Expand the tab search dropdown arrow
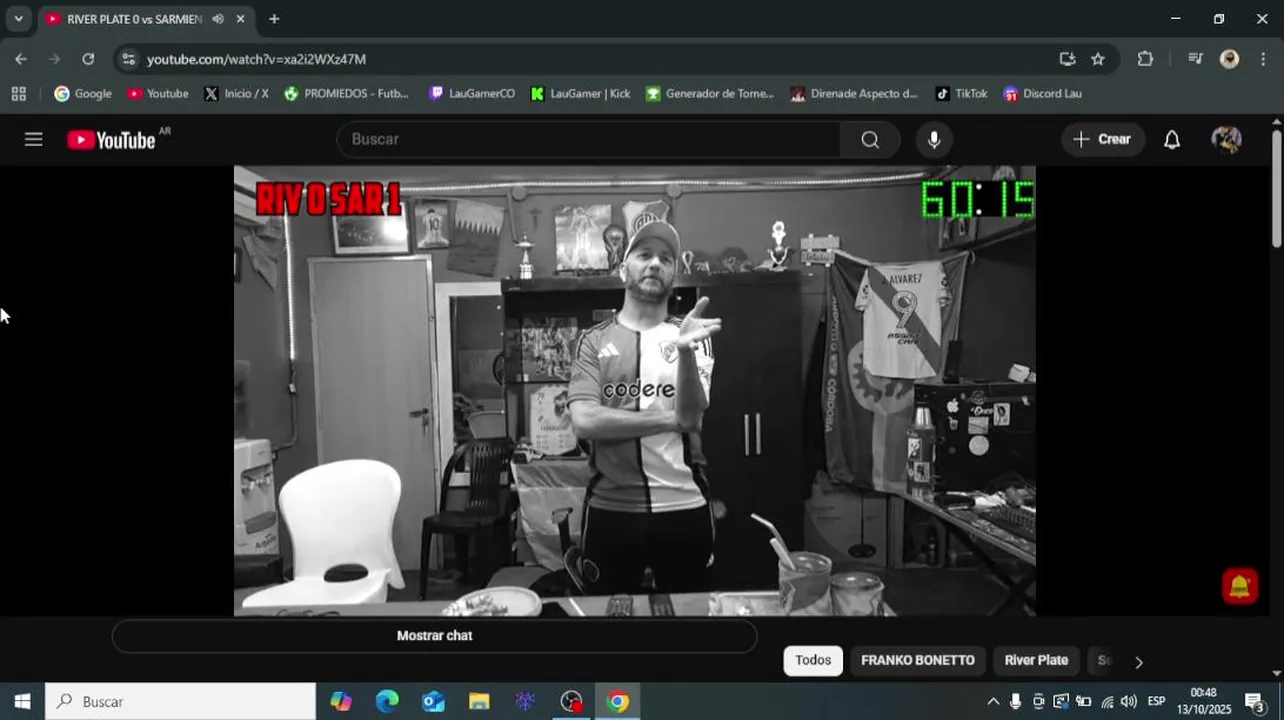Image resolution: width=1284 pixels, height=720 pixels. tap(18, 19)
